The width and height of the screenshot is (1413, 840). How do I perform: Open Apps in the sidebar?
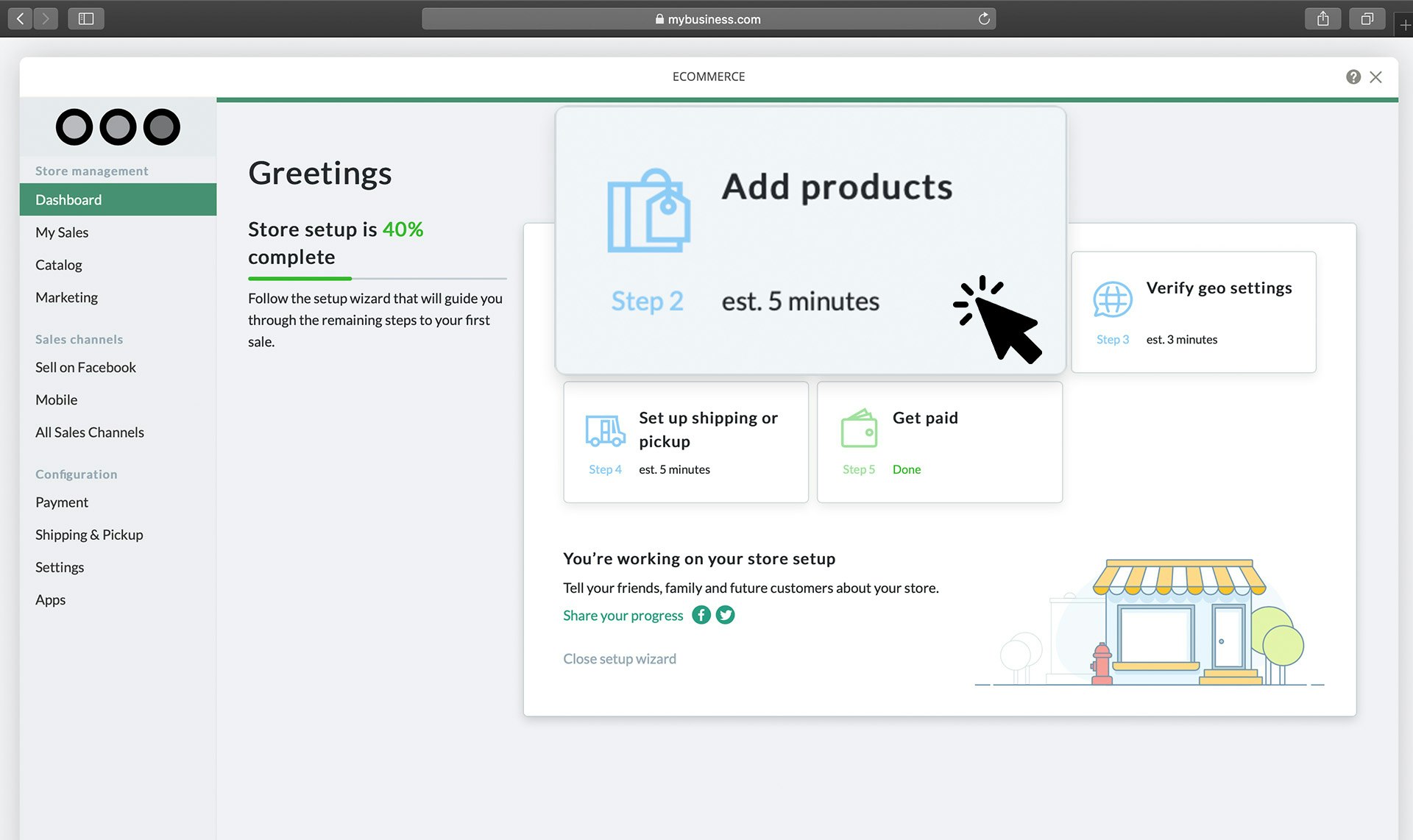50,599
